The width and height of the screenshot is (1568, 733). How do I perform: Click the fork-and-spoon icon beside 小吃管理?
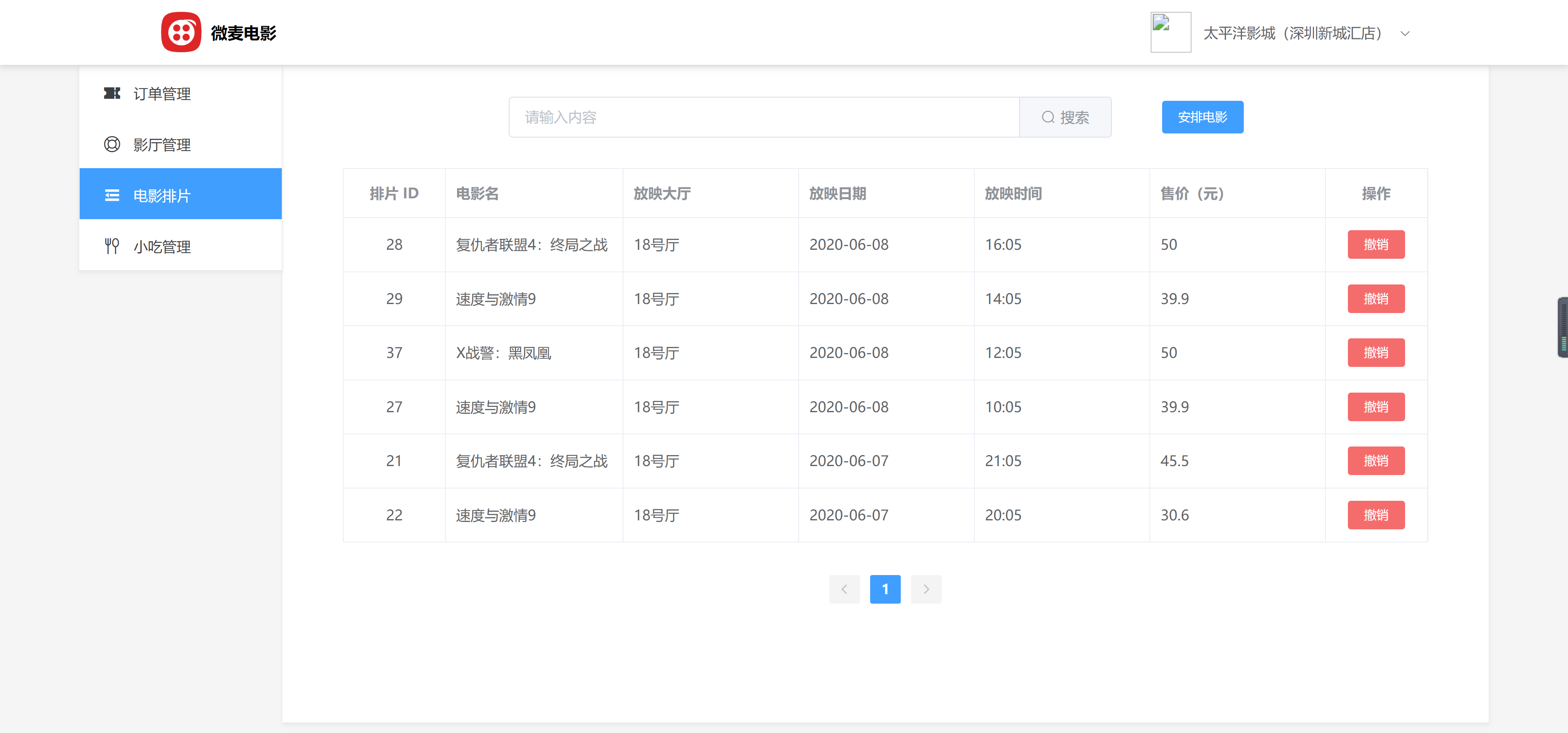(x=112, y=246)
